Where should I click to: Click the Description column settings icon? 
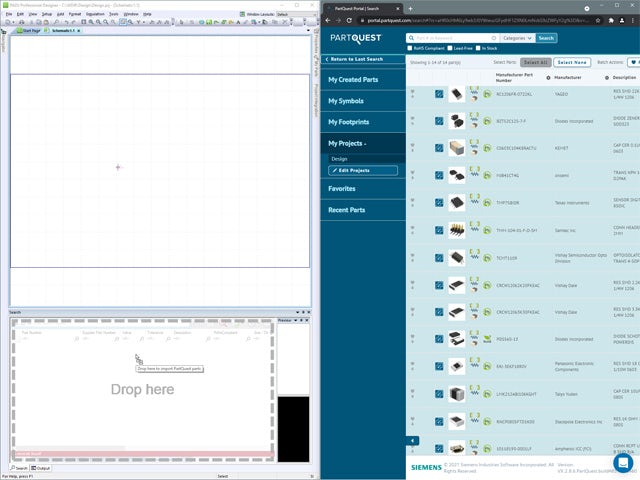(607, 78)
